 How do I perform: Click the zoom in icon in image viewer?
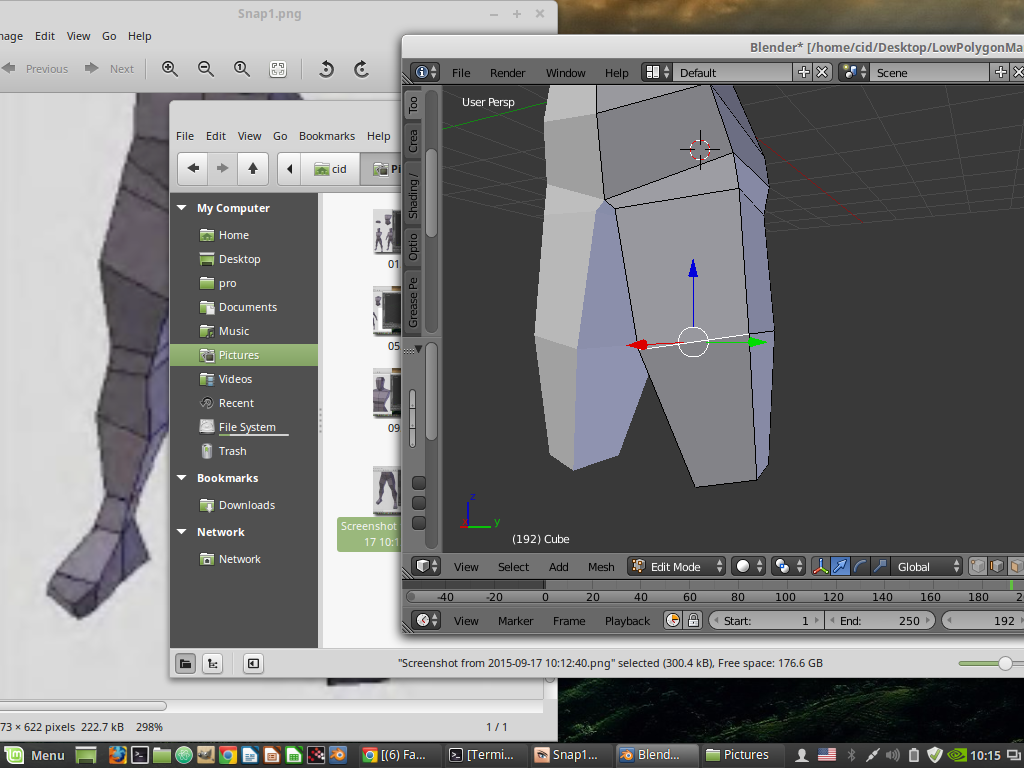pos(170,69)
